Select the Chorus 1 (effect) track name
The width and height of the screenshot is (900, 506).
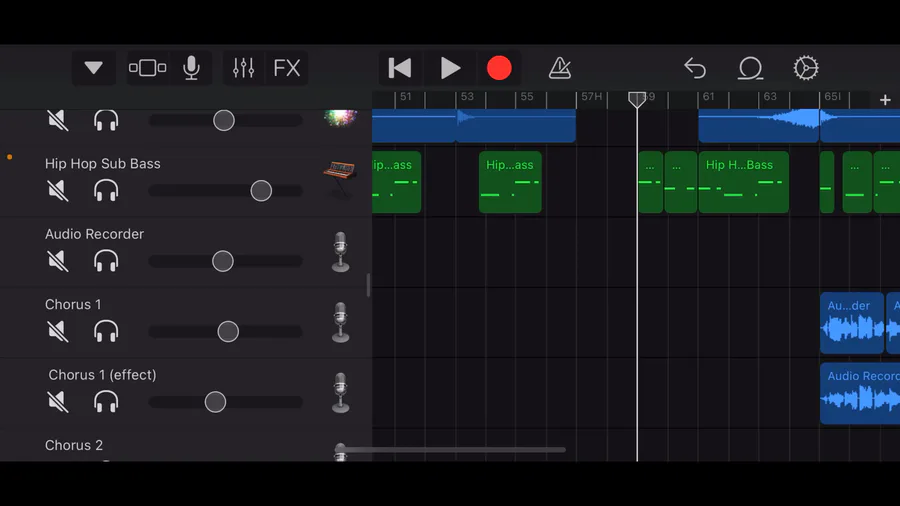(102, 375)
